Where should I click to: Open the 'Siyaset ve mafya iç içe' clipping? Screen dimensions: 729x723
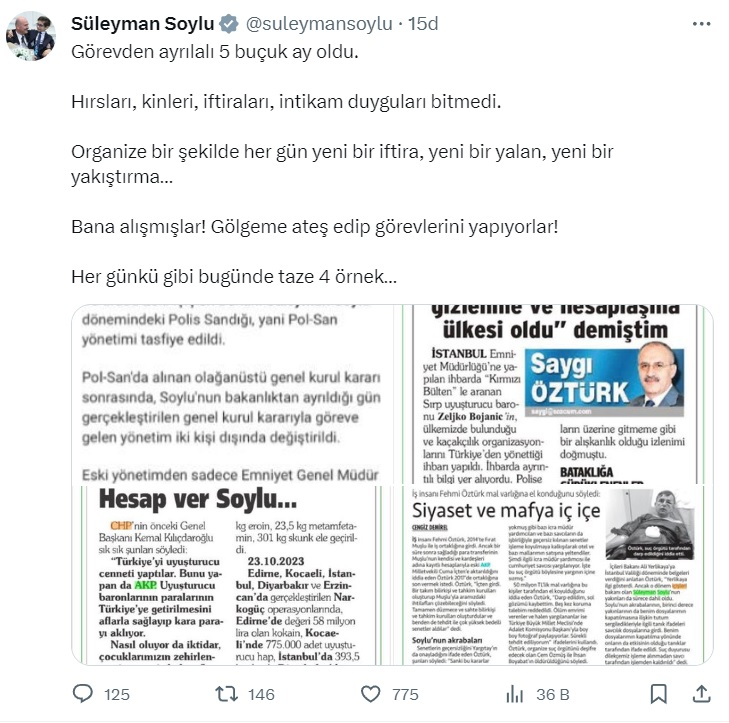pos(553,575)
